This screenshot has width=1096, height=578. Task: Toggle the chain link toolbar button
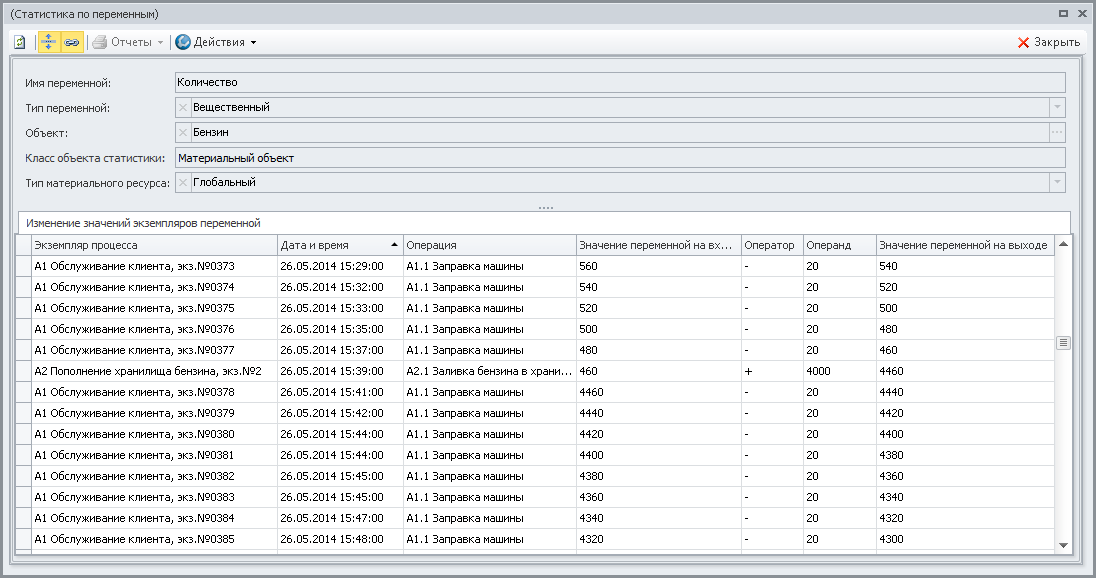[71, 42]
